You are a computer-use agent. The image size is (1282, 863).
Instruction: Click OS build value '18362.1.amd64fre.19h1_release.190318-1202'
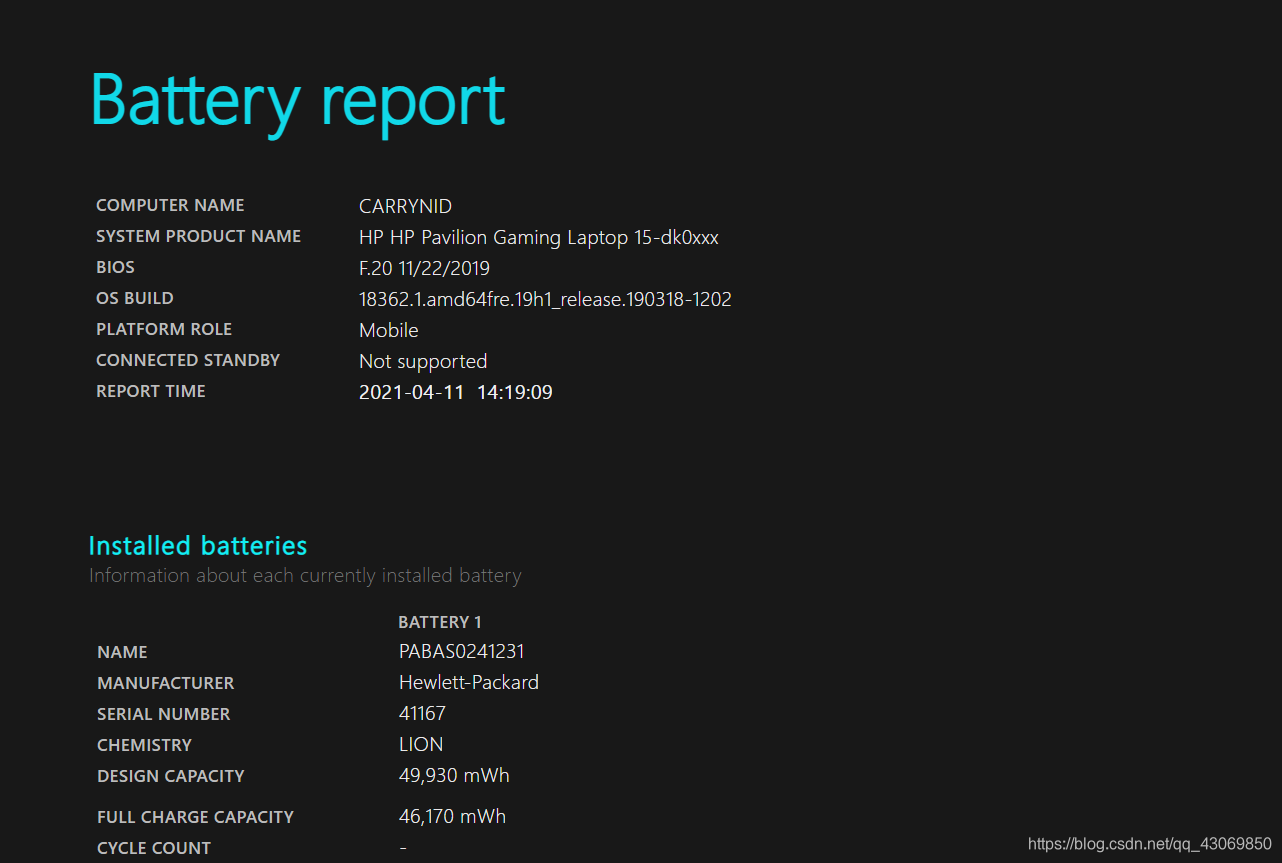point(545,299)
